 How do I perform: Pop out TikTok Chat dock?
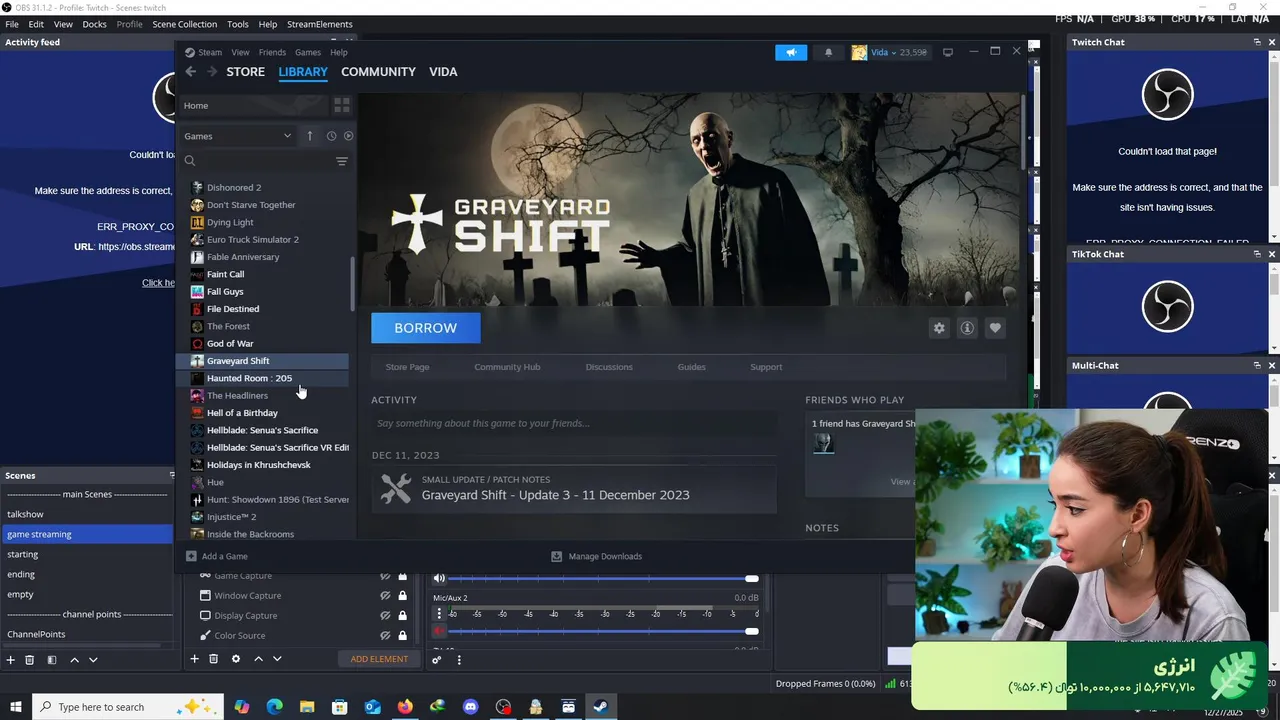[x=1257, y=254]
